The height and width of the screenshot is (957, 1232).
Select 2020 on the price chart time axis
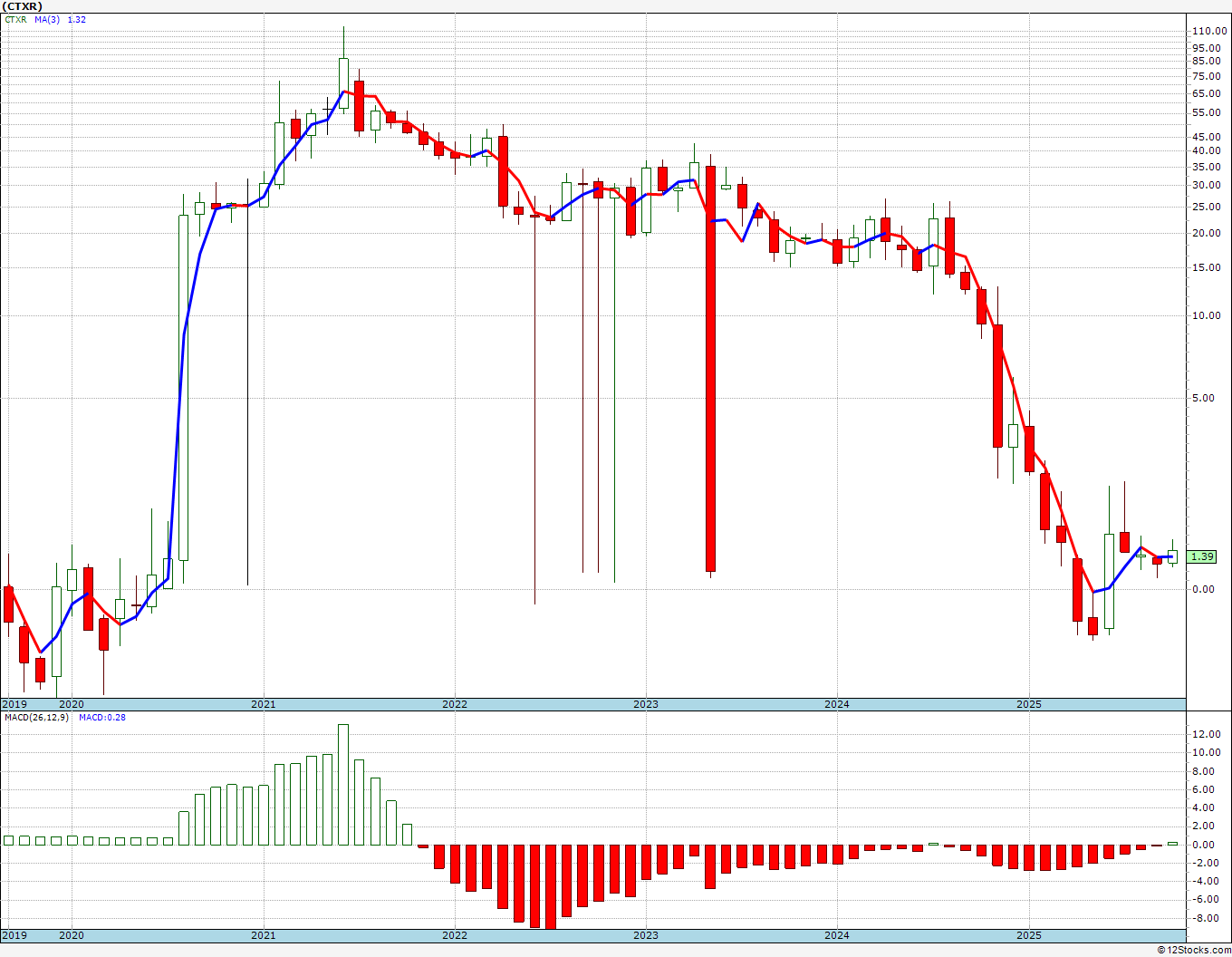[71, 704]
